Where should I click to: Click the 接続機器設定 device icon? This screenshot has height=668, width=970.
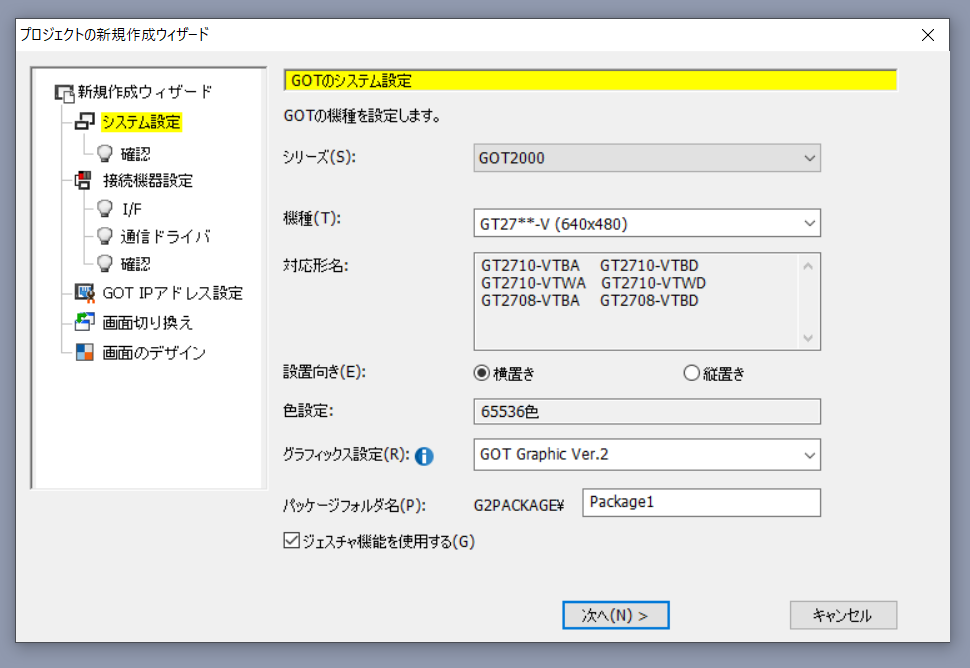point(84,181)
